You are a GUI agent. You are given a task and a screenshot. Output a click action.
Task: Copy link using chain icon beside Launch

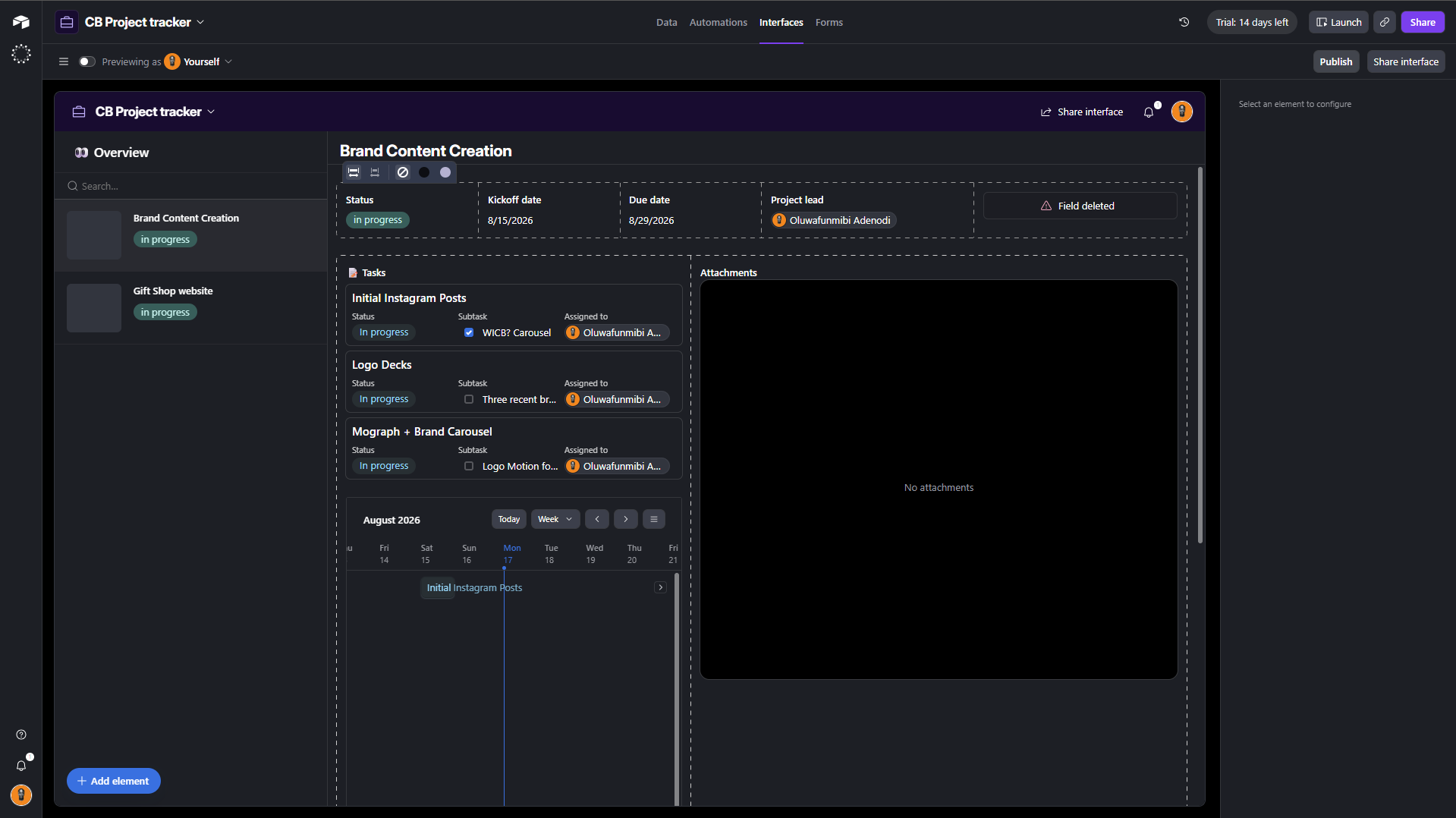pos(1385,22)
